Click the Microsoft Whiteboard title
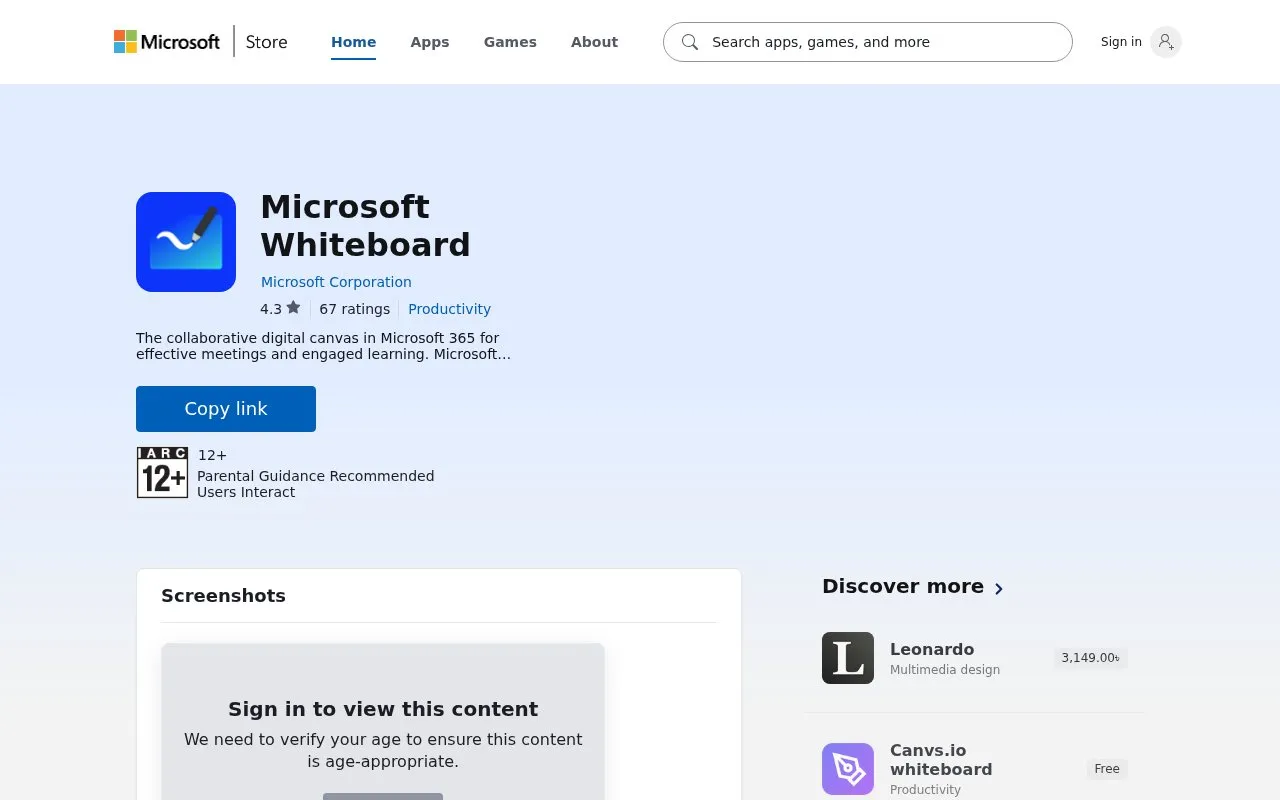1280x800 pixels. 365,226
